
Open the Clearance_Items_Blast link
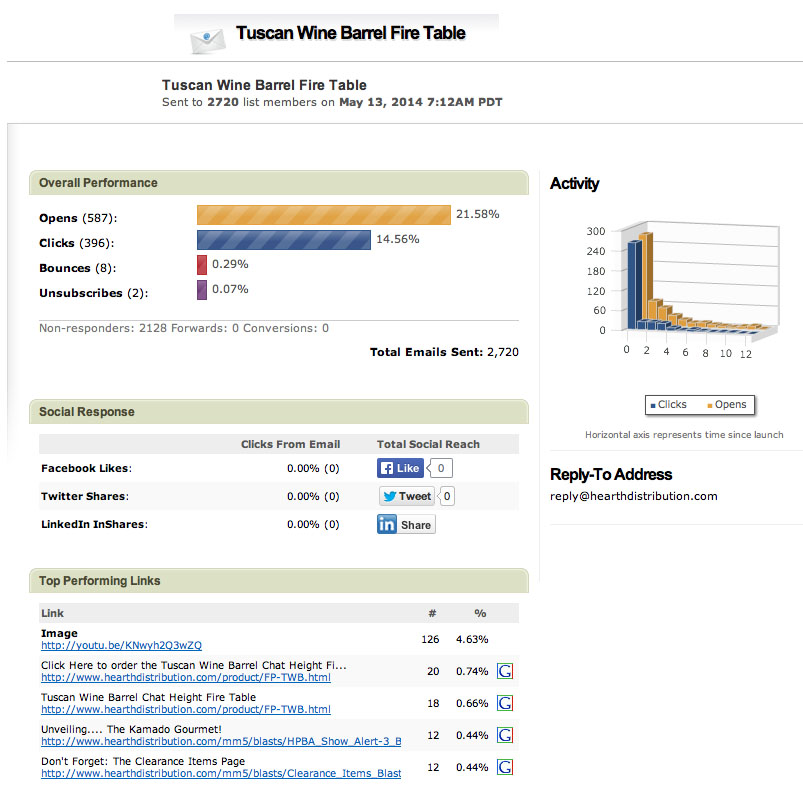point(220,773)
